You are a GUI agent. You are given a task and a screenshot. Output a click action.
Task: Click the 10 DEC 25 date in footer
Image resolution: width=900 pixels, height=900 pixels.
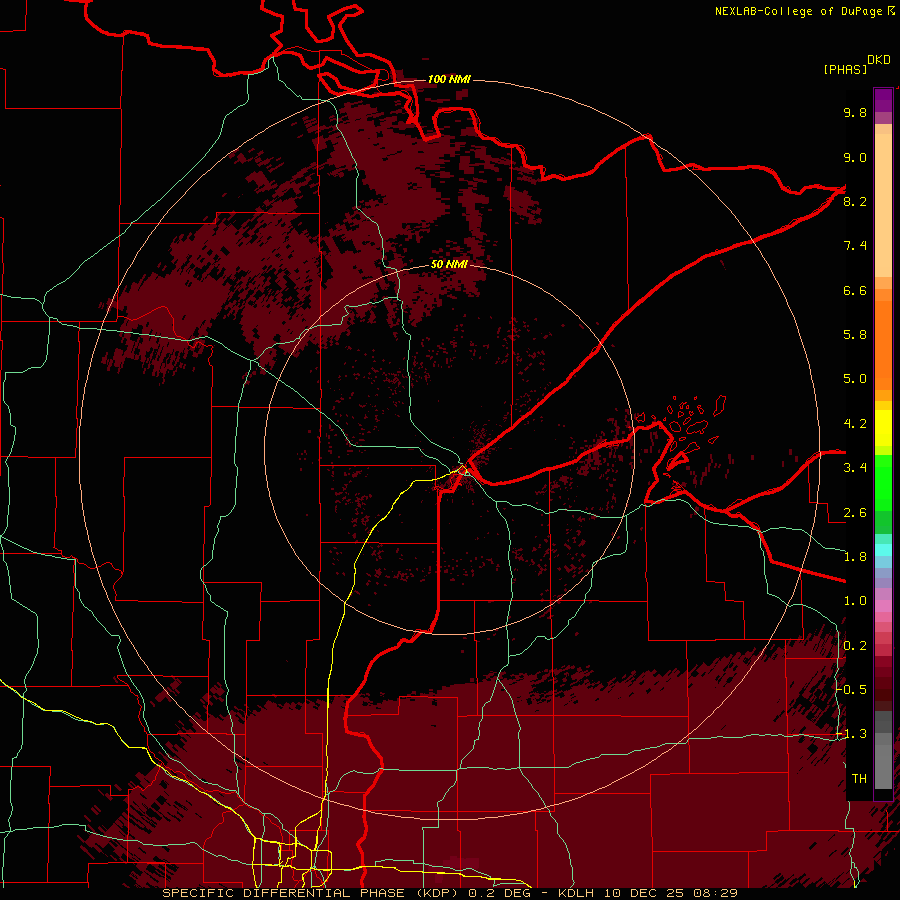tap(645, 893)
